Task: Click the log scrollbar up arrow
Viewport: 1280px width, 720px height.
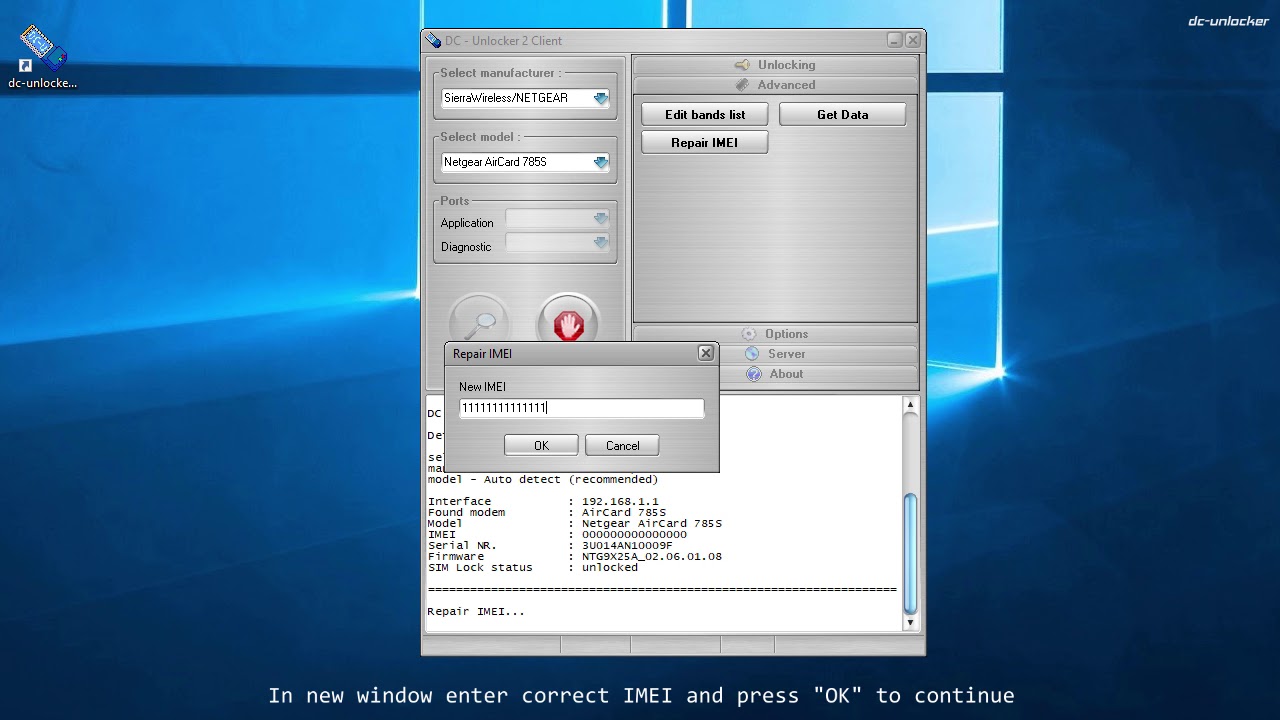Action: [910, 405]
